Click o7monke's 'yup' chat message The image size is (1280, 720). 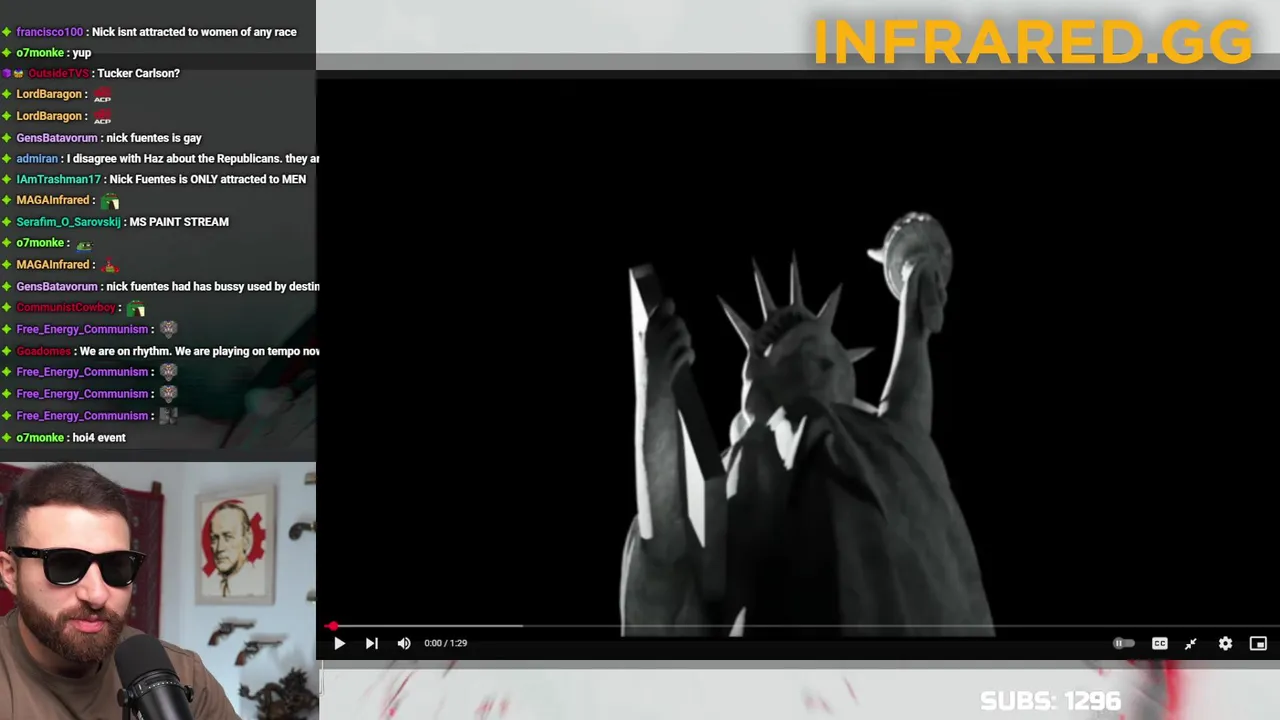point(81,53)
